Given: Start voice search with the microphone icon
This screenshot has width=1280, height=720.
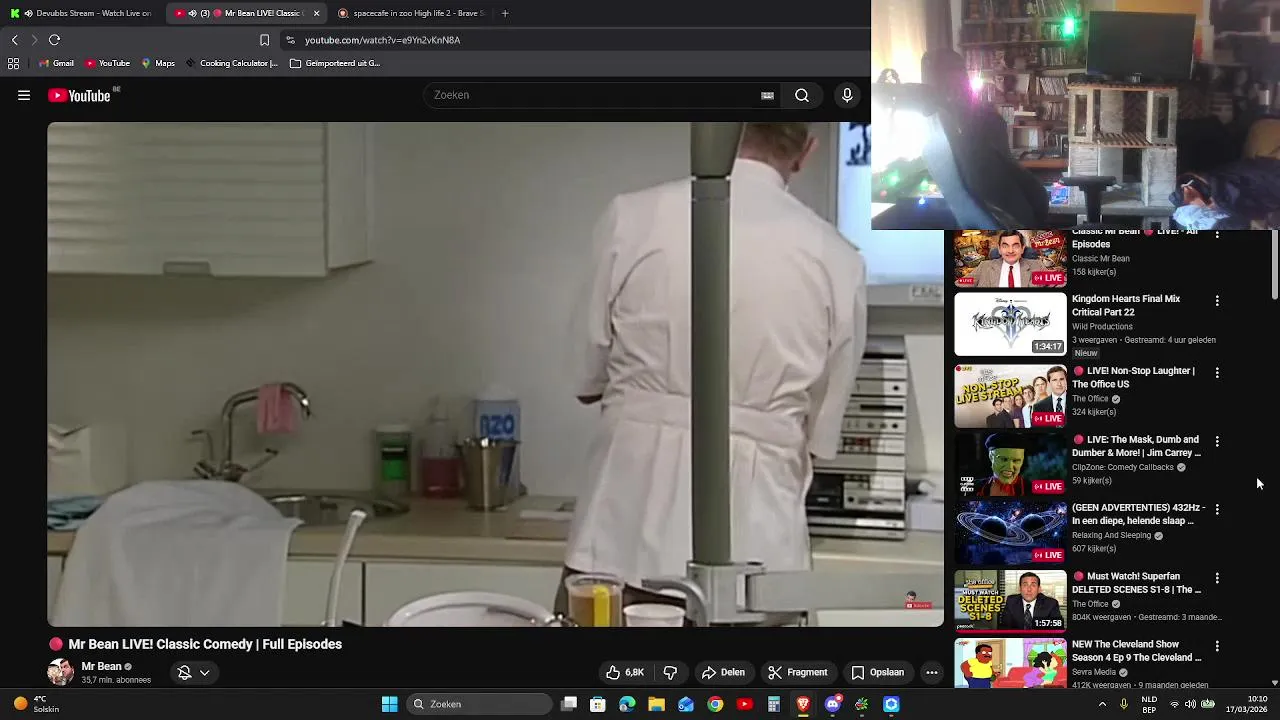Looking at the screenshot, I should 847,95.
